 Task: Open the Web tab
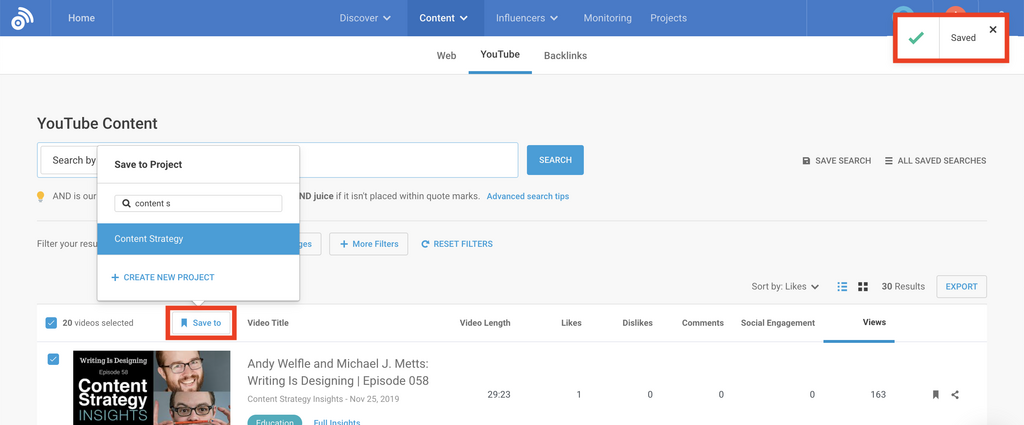446,56
